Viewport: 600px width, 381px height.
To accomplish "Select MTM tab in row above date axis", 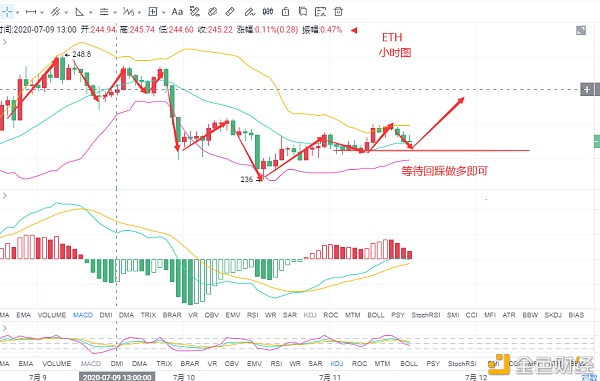I will [382, 363].
